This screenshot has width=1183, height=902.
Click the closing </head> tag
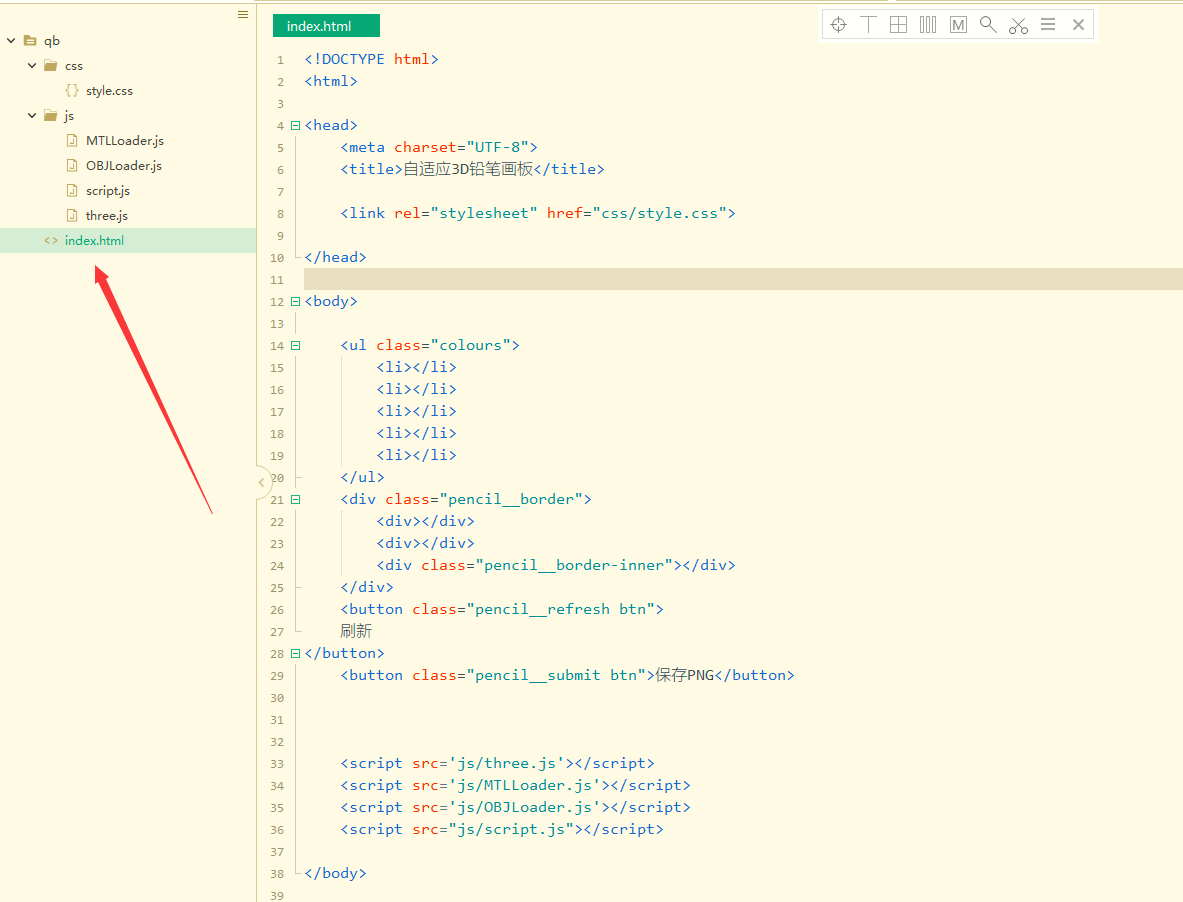336,257
